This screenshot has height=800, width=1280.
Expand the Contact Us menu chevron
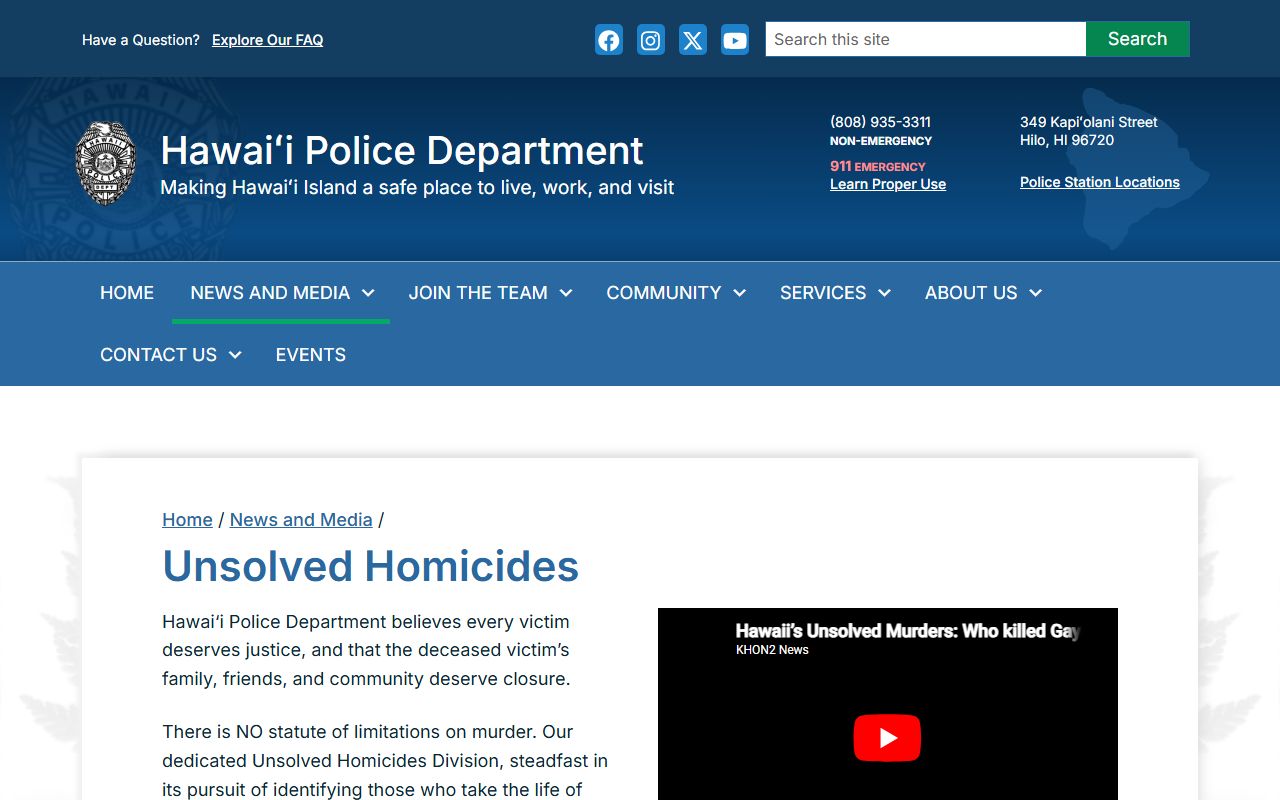click(x=235, y=355)
